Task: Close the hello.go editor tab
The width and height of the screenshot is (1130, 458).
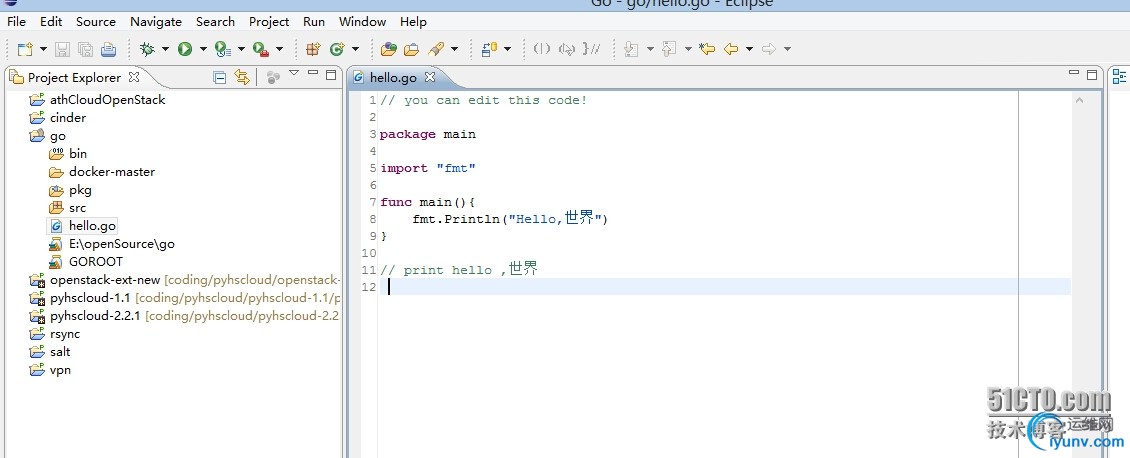Action: click(x=430, y=76)
